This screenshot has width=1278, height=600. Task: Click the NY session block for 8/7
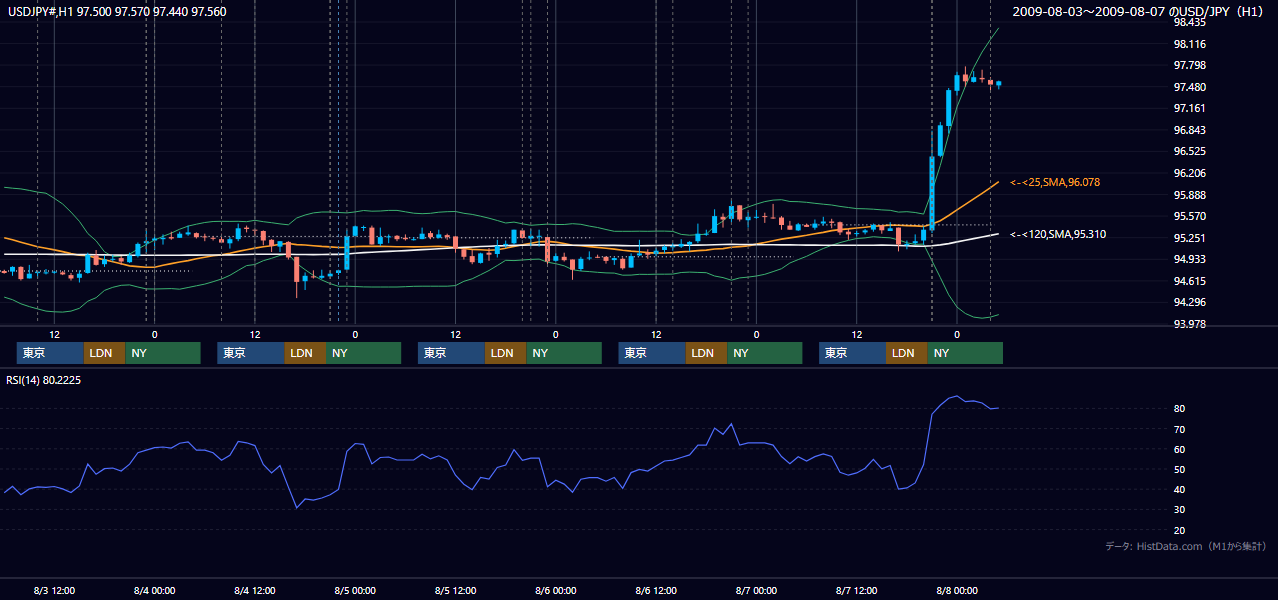965,353
